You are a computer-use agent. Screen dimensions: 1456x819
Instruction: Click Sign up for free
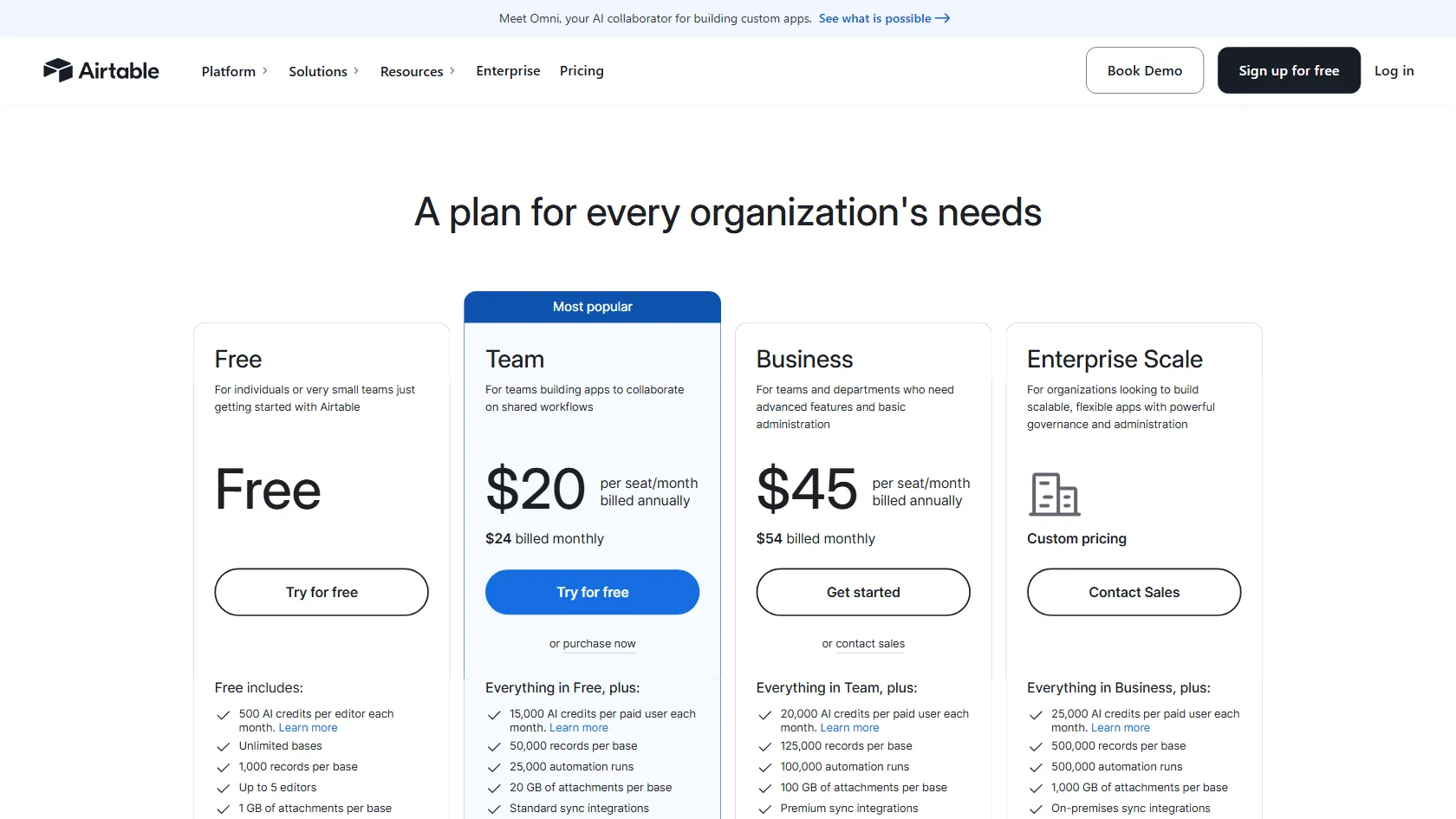point(1289,70)
